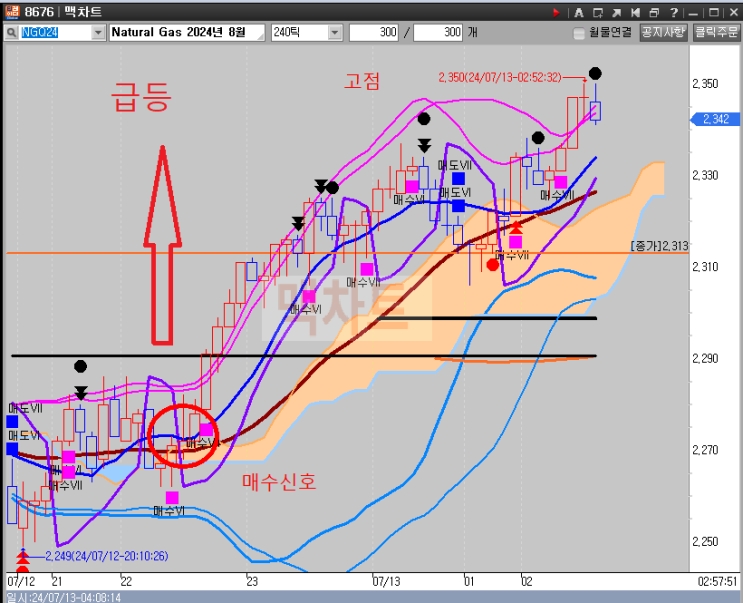Click the current price tag 2,342 on axis
Screen dimensions: 743x603
pyautogui.click(x=715, y=119)
